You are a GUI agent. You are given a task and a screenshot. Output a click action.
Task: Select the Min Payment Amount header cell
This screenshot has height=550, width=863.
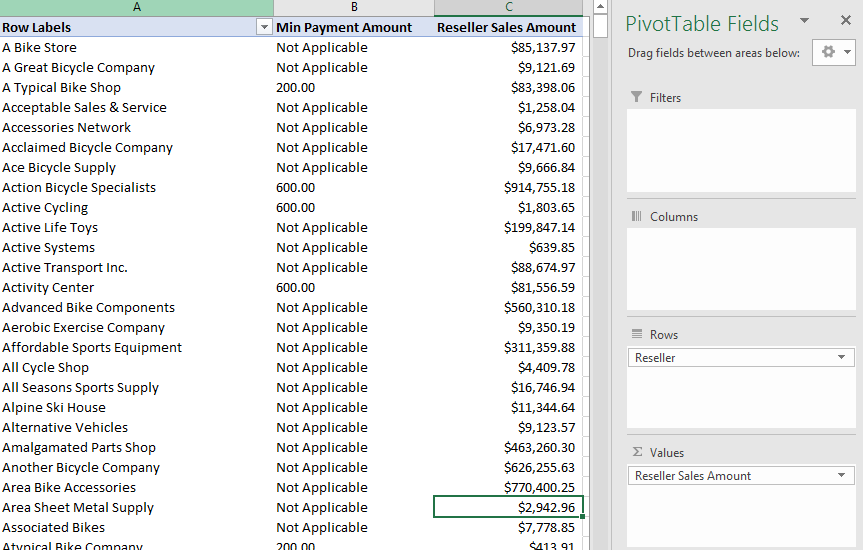344,28
